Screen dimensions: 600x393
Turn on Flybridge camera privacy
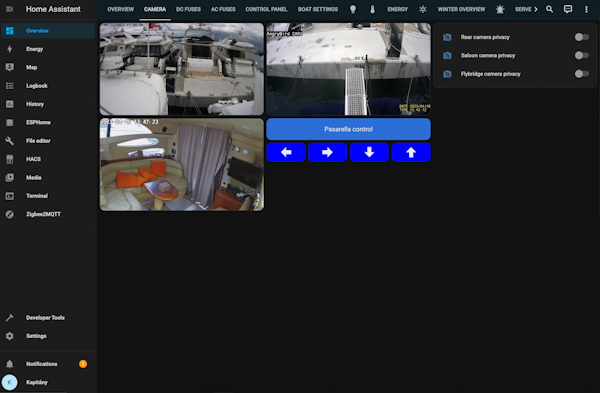(582, 74)
